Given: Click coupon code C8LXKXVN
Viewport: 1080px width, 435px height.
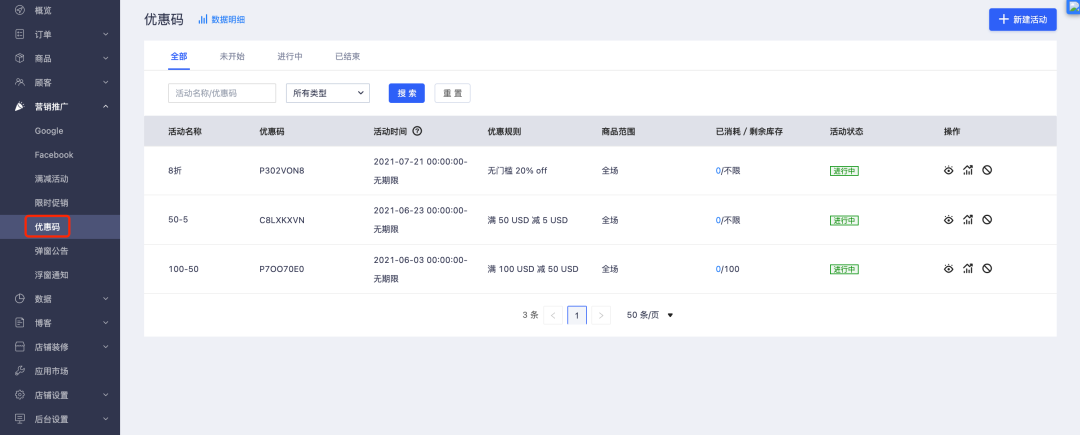Looking at the screenshot, I should [282, 220].
